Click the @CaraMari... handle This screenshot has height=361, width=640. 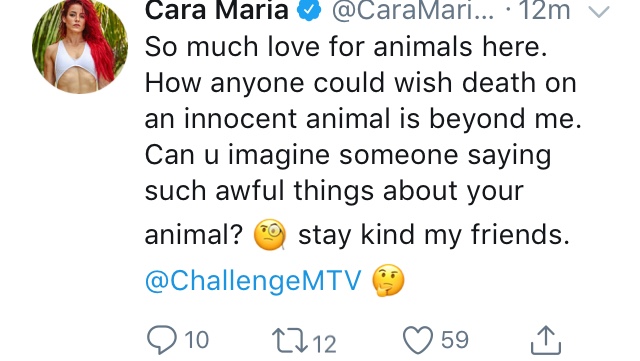click(x=413, y=11)
